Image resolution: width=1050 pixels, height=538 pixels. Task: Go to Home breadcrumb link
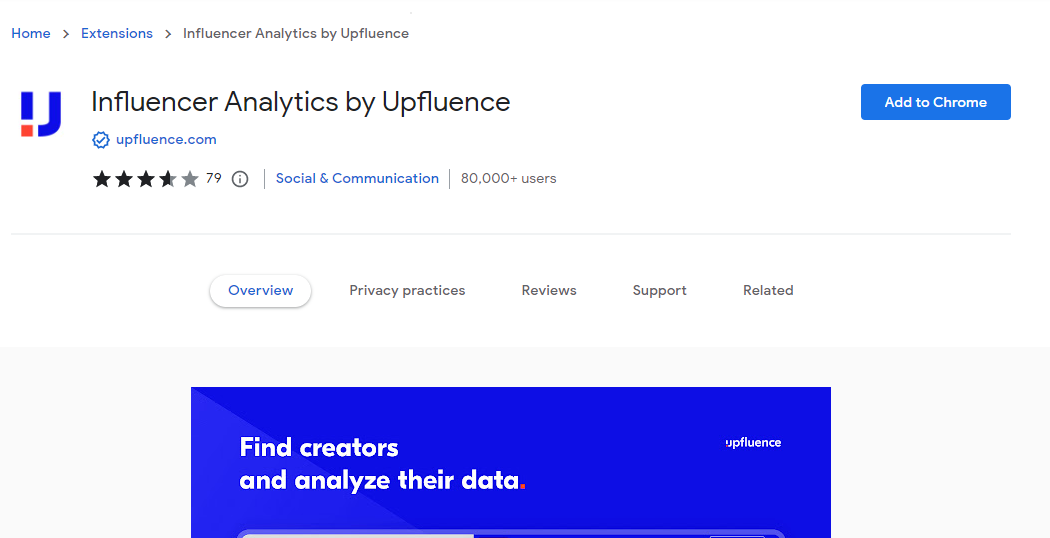(x=31, y=33)
